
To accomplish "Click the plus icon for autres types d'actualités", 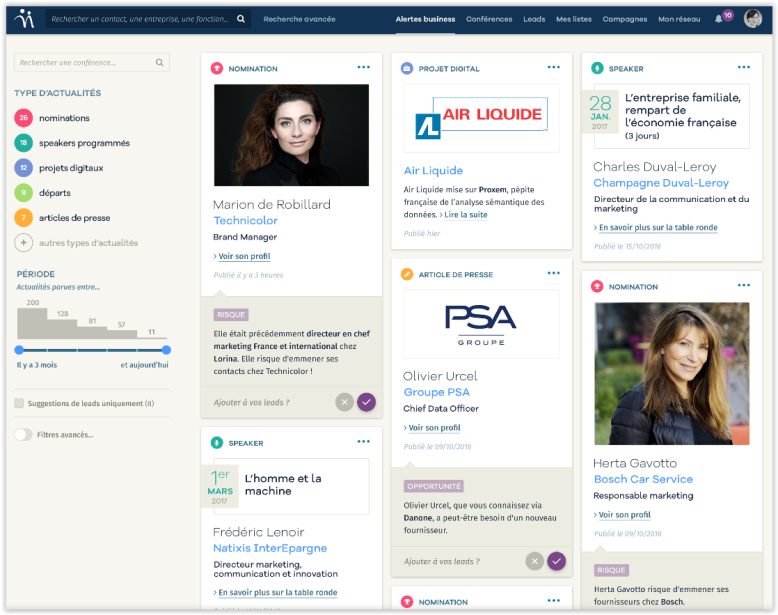I will (x=23, y=243).
